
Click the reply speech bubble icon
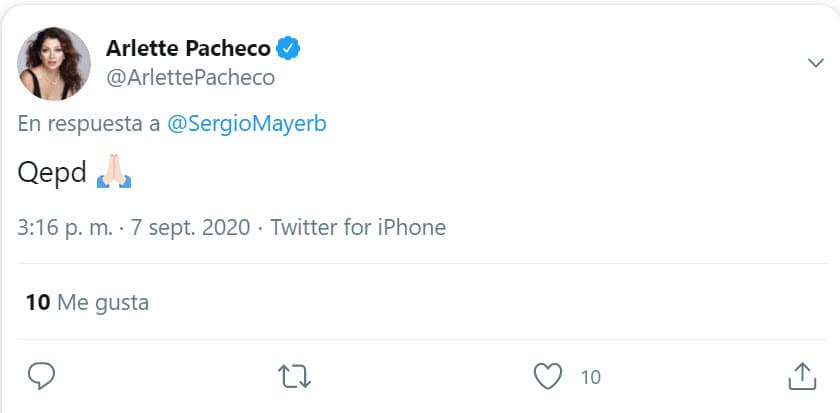(x=40, y=376)
